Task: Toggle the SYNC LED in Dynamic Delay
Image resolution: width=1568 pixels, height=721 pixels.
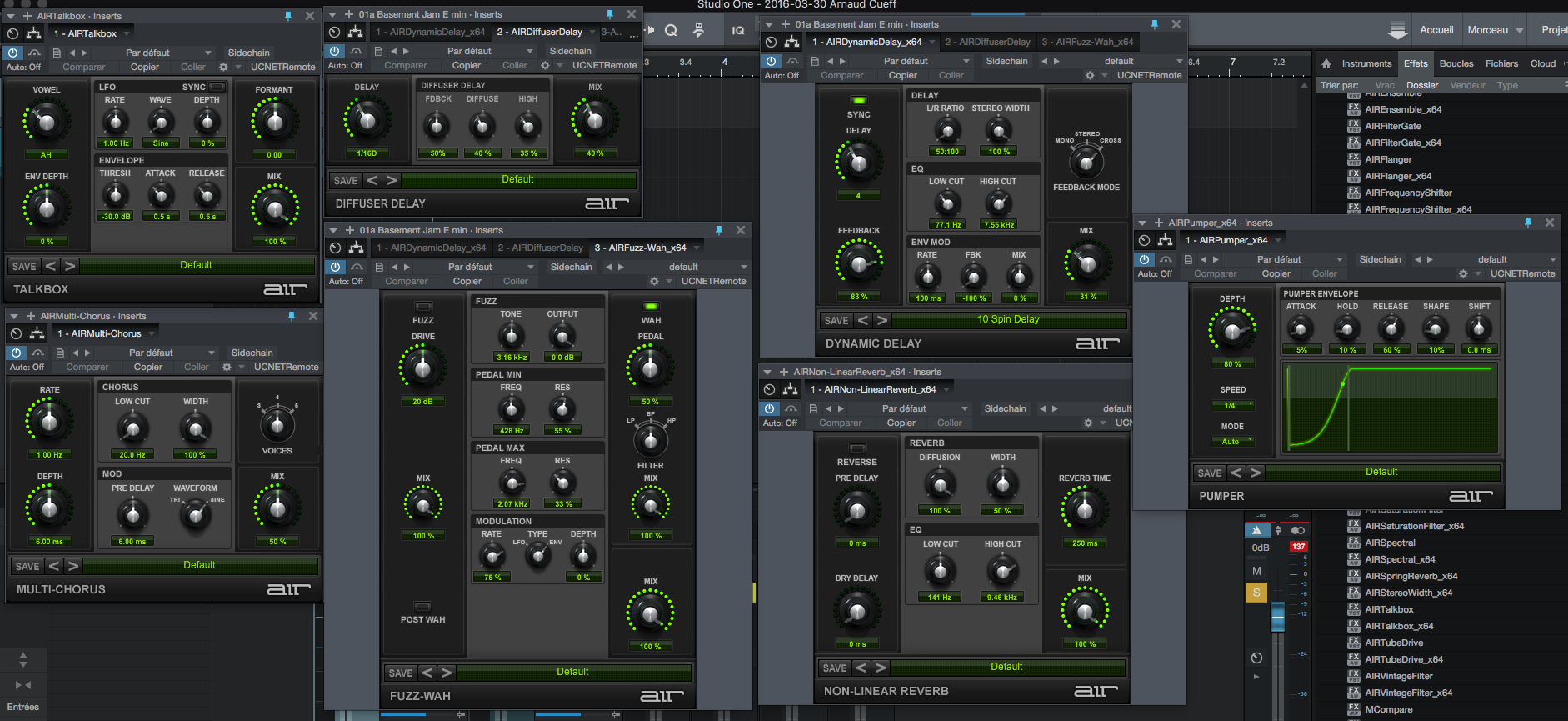Action: click(859, 101)
